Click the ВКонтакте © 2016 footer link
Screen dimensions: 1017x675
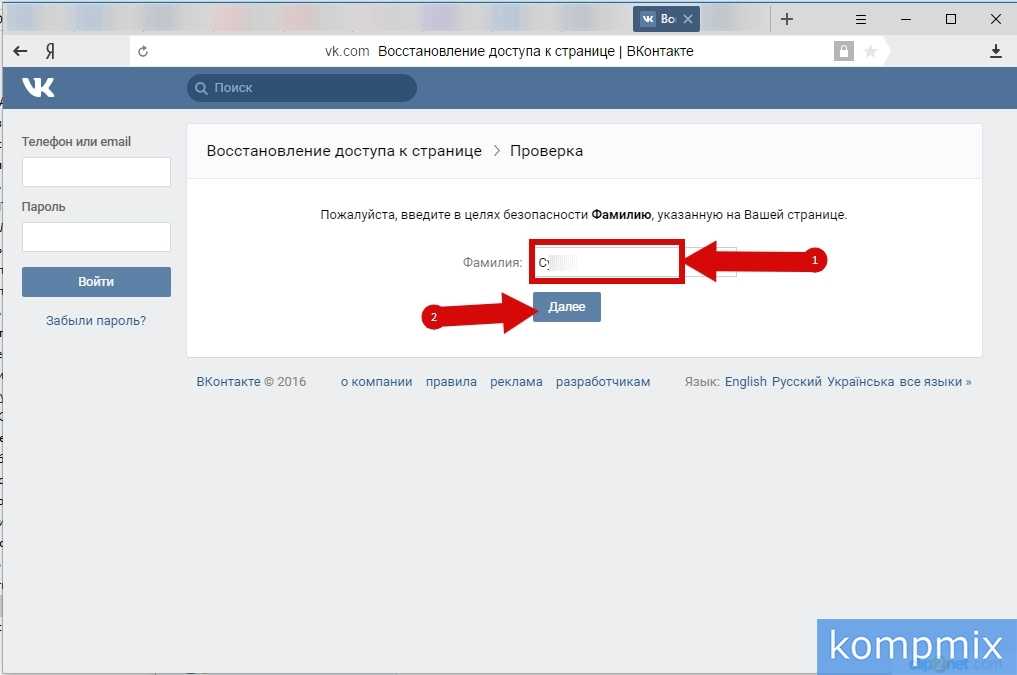251,381
